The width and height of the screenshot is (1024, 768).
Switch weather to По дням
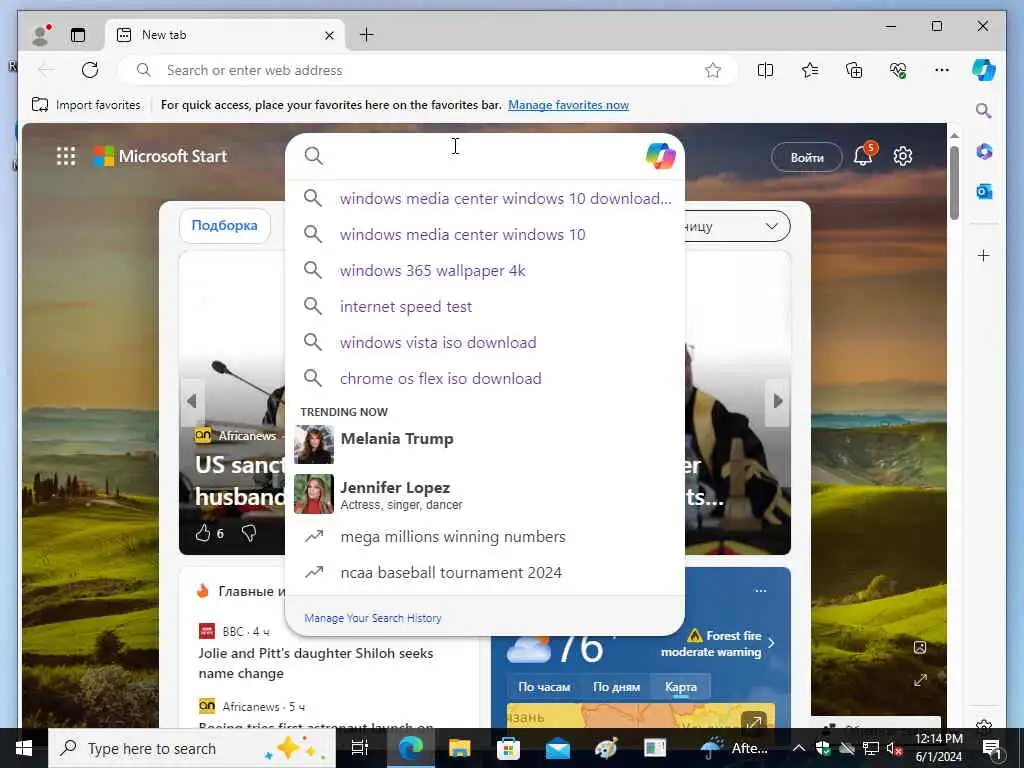pyautogui.click(x=616, y=687)
